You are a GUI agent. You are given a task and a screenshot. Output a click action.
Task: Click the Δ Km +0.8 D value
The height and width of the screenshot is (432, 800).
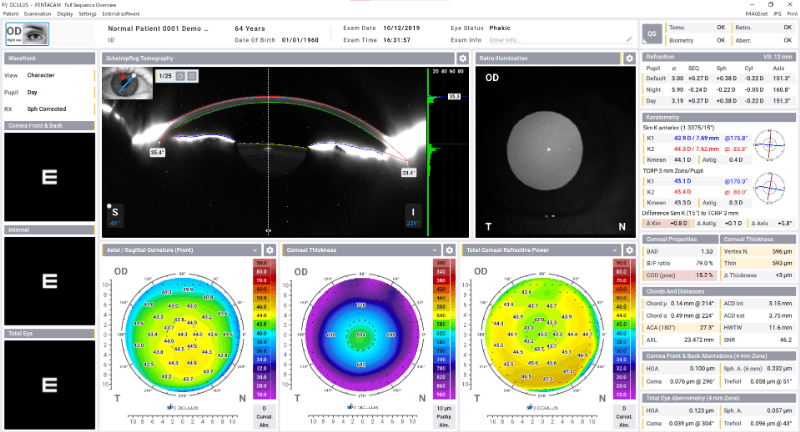[x=679, y=223]
